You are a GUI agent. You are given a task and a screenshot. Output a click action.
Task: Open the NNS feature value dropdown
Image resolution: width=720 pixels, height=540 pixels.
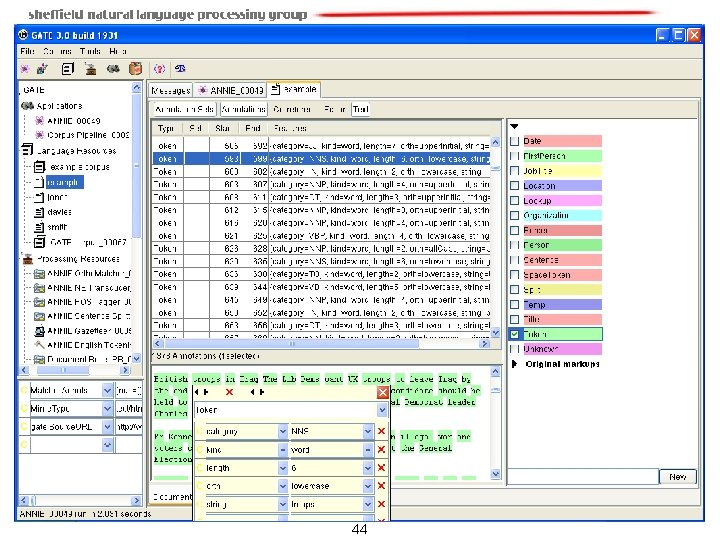pyautogui.click(x=367, y=431)
